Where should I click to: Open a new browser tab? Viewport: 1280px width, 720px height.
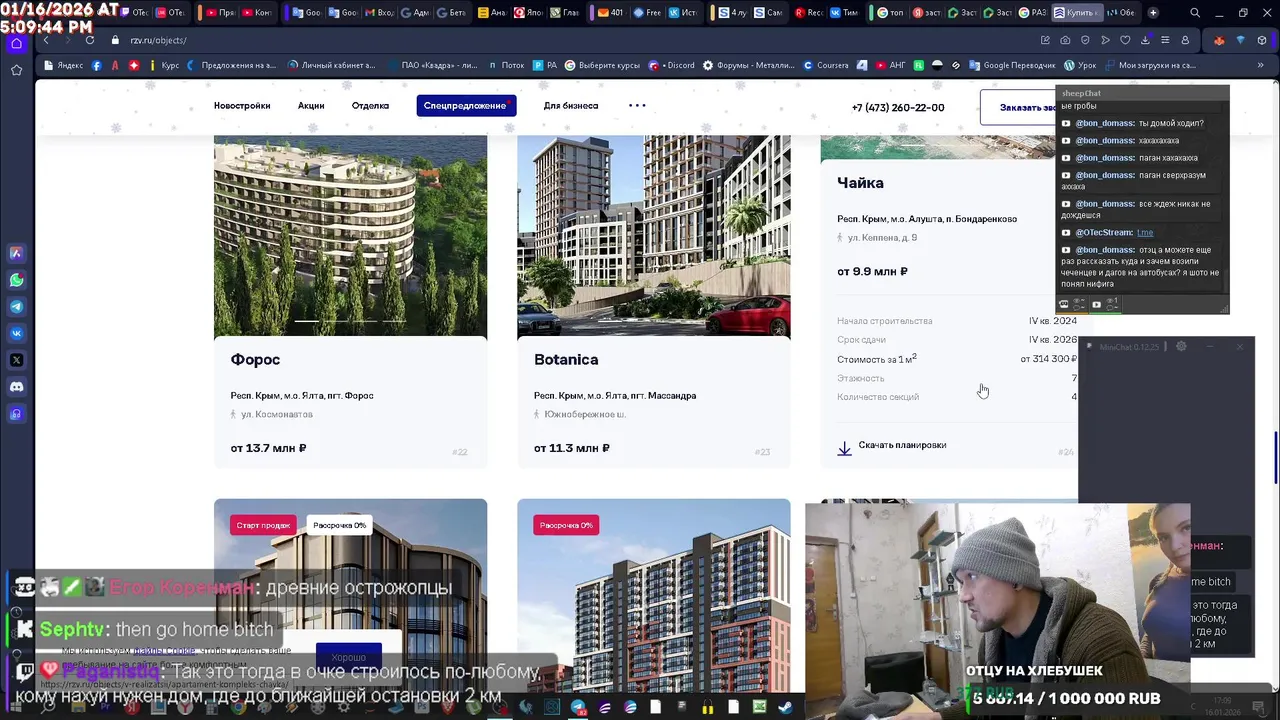(x=1153, y=13)
